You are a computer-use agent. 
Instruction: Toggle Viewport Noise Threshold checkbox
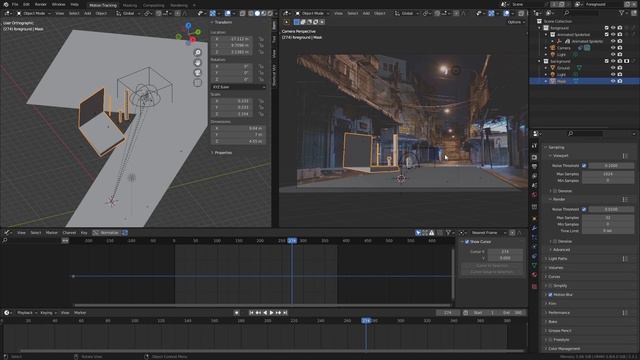click(x=584, y=166)
